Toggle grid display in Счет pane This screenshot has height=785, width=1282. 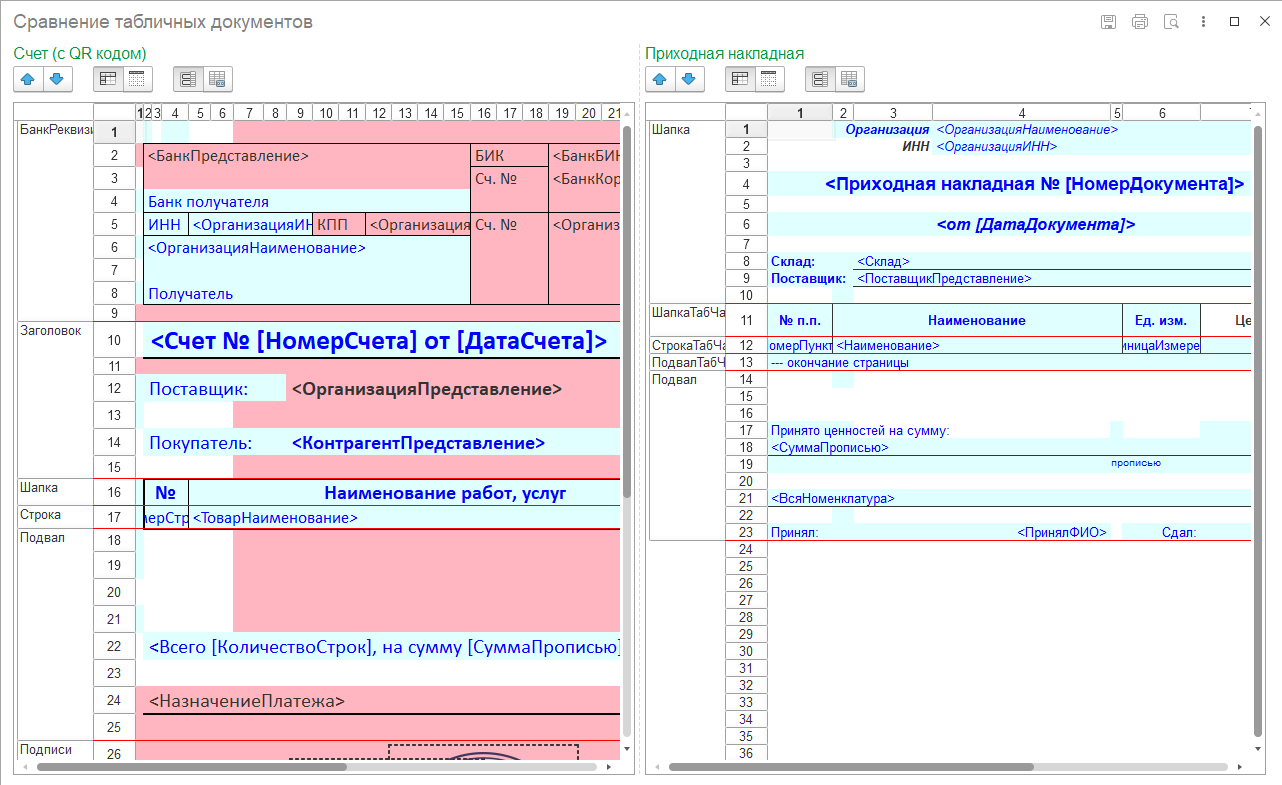point(137,79)
